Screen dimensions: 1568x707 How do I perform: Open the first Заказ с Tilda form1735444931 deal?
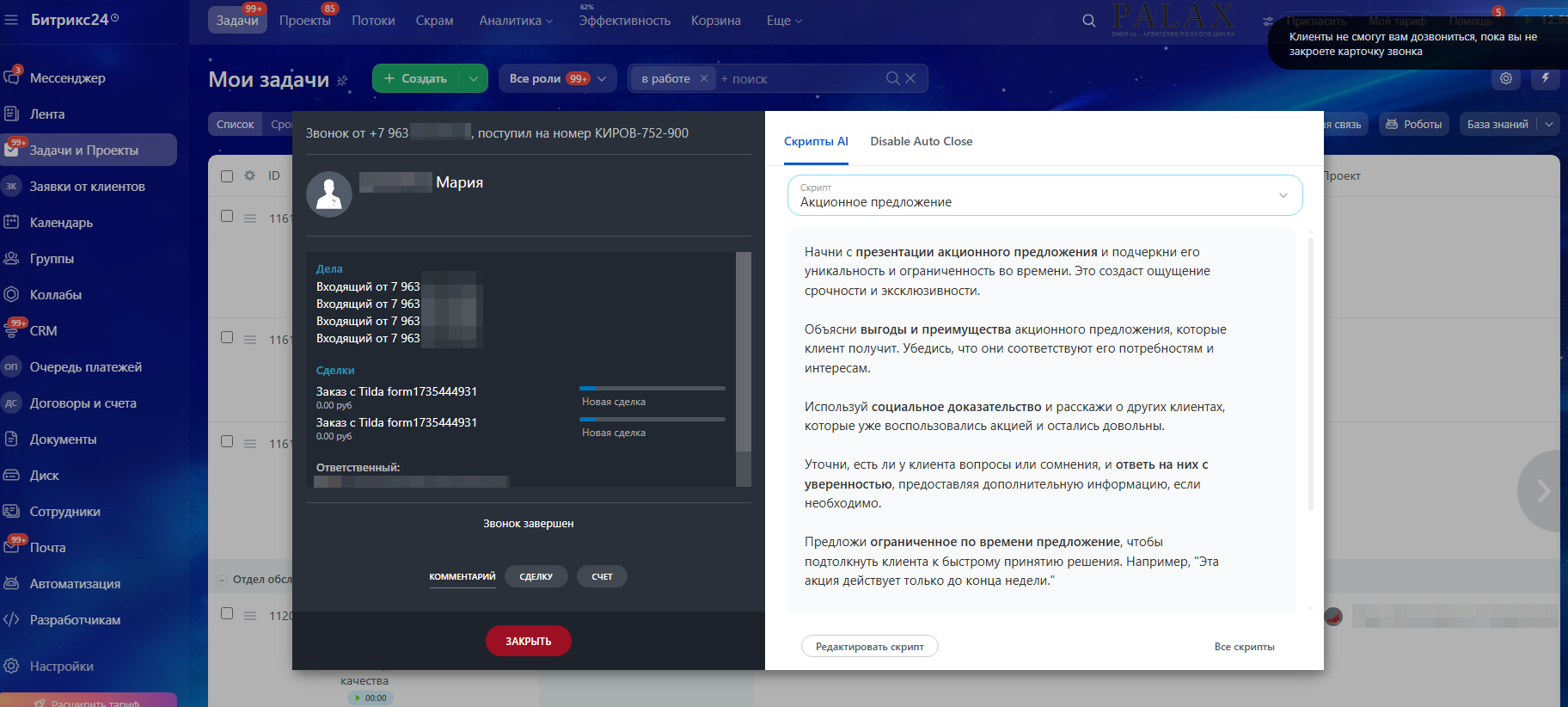coord(396,391)
